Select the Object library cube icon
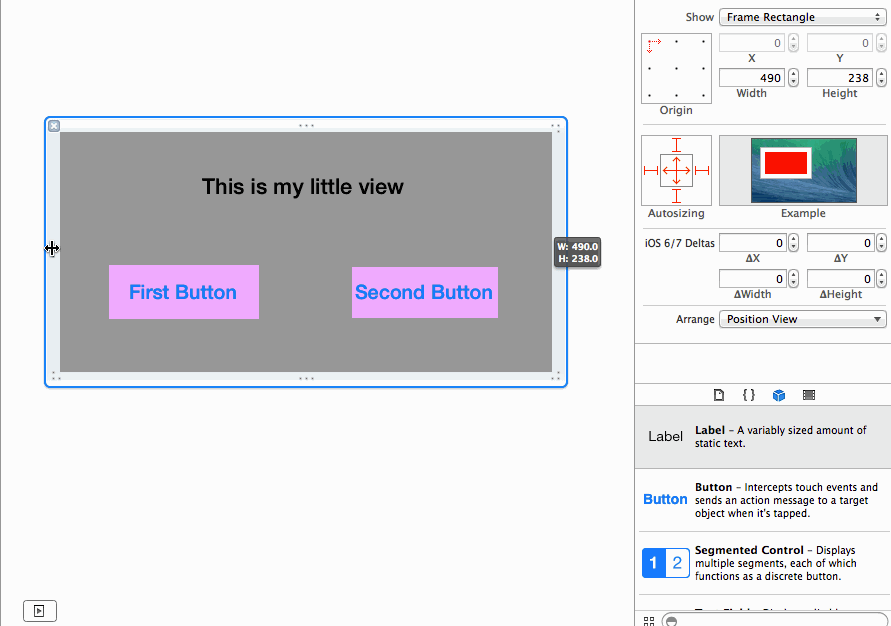This screenshot has width=891, height=626. pos(779,395)
